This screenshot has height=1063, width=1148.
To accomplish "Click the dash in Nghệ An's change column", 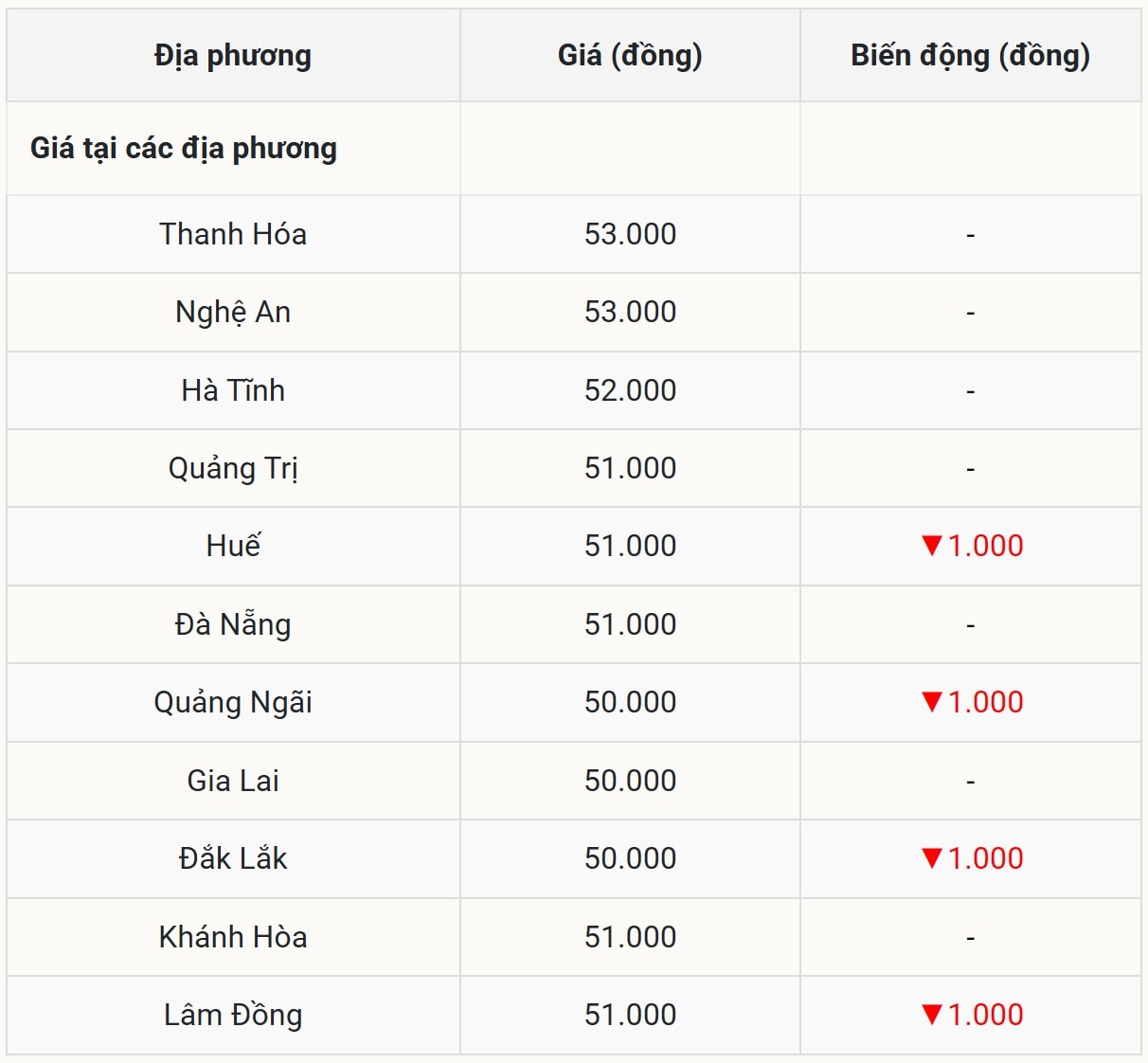I will [970, 313].
